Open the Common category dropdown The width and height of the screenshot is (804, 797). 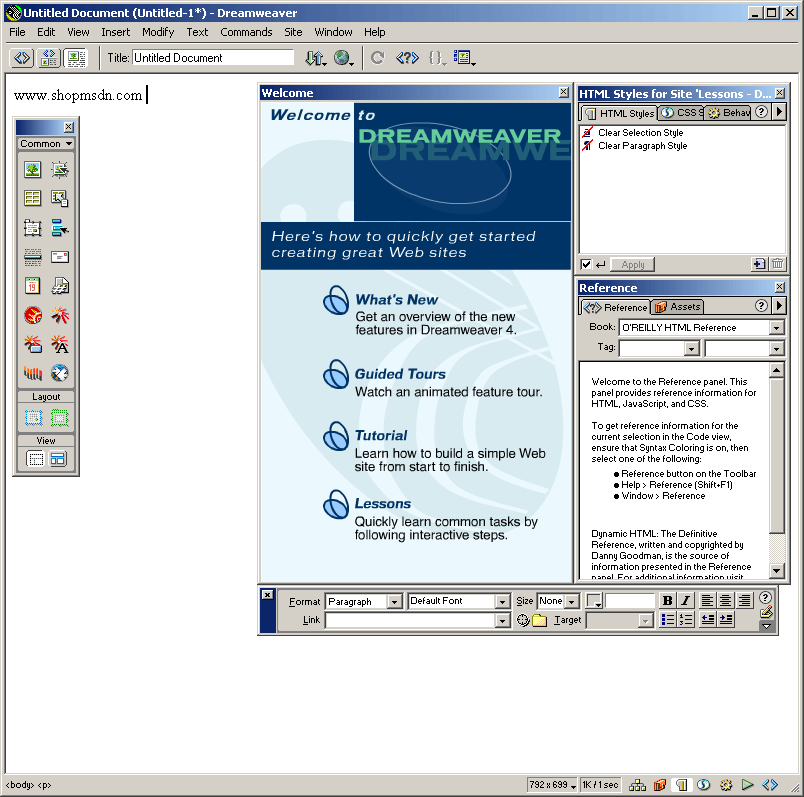tap(46, 144)
